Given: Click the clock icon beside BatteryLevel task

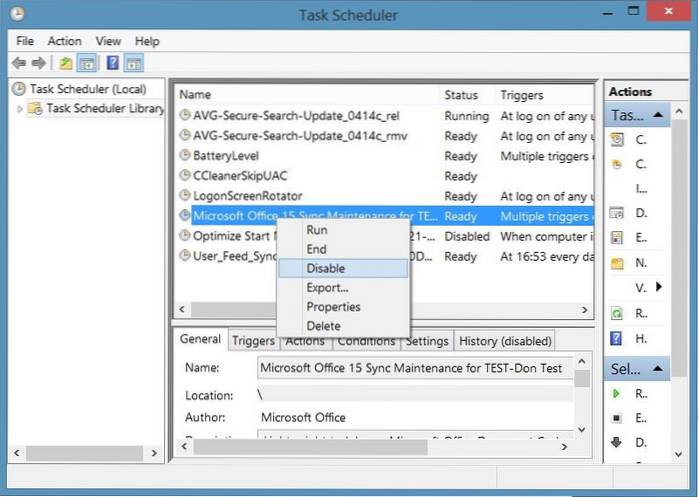Looking at the screenshot, I should coord(184,156).
